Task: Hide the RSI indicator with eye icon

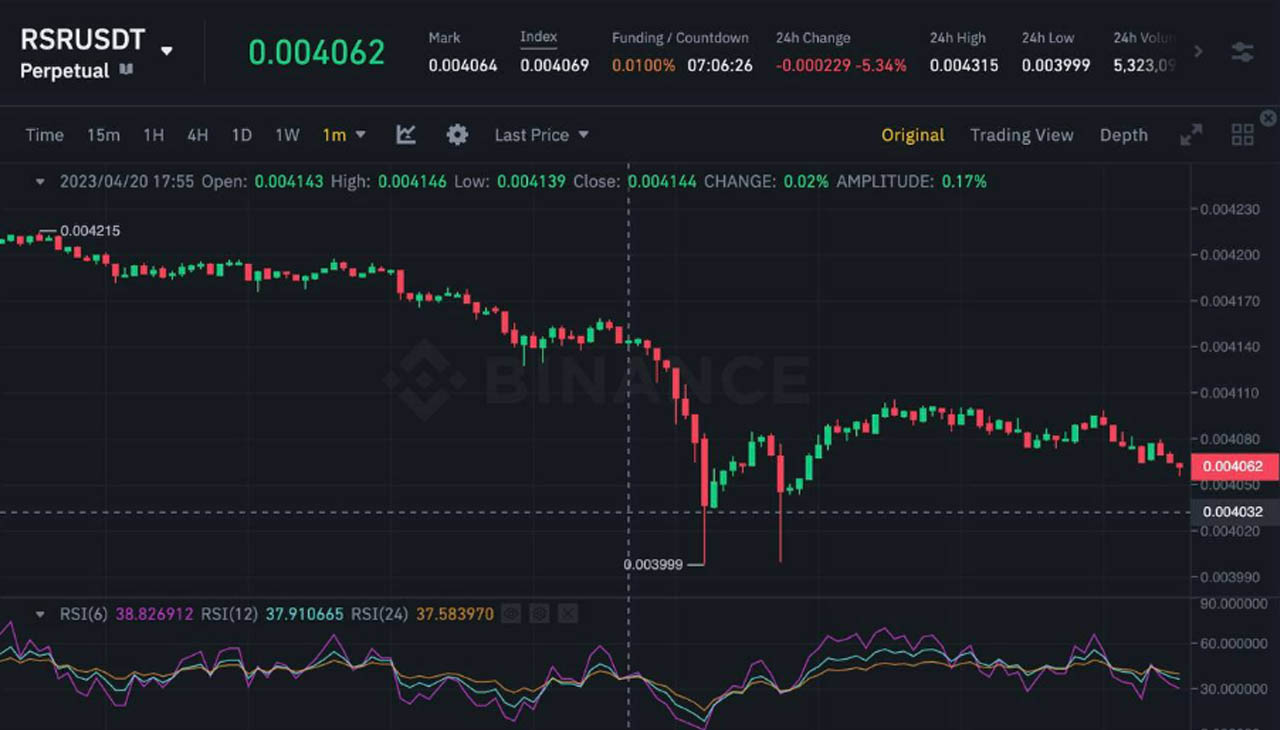Action: coord(511,613)
